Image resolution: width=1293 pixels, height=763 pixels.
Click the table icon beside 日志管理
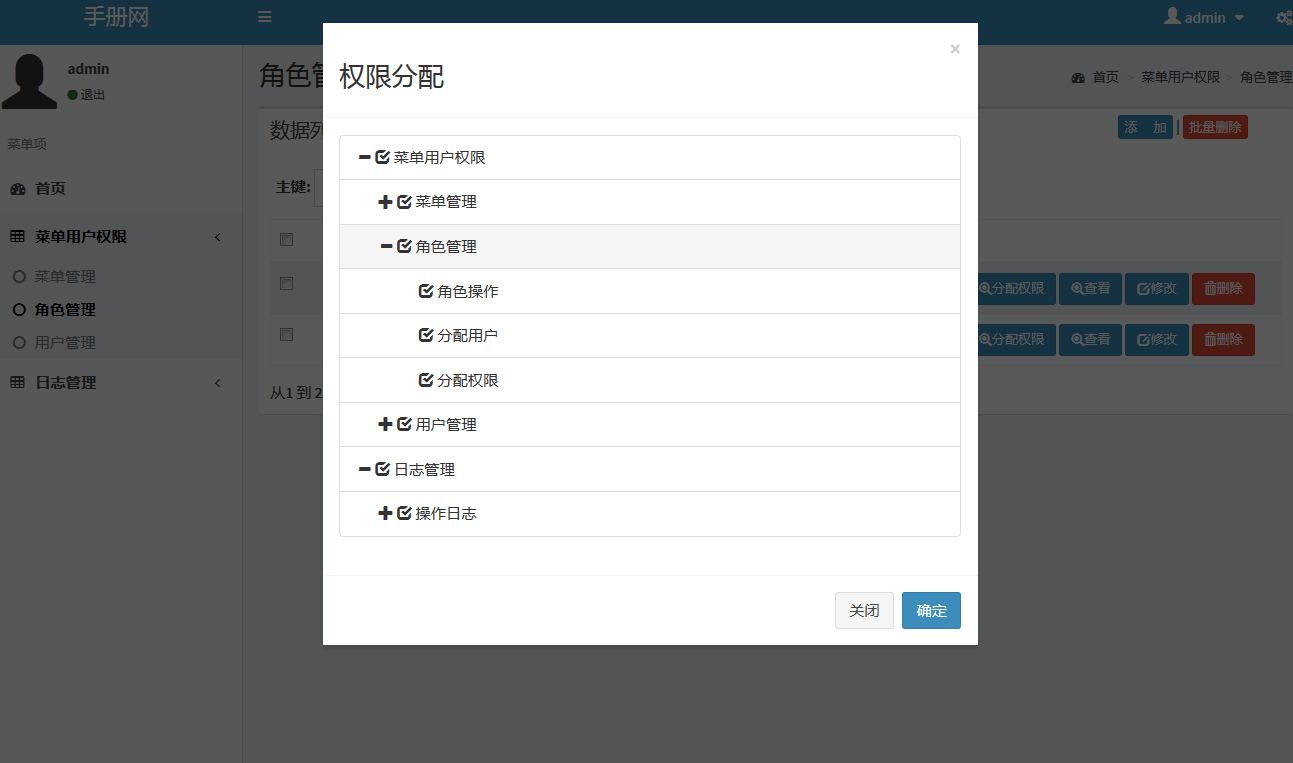click(x=17, y=383)
